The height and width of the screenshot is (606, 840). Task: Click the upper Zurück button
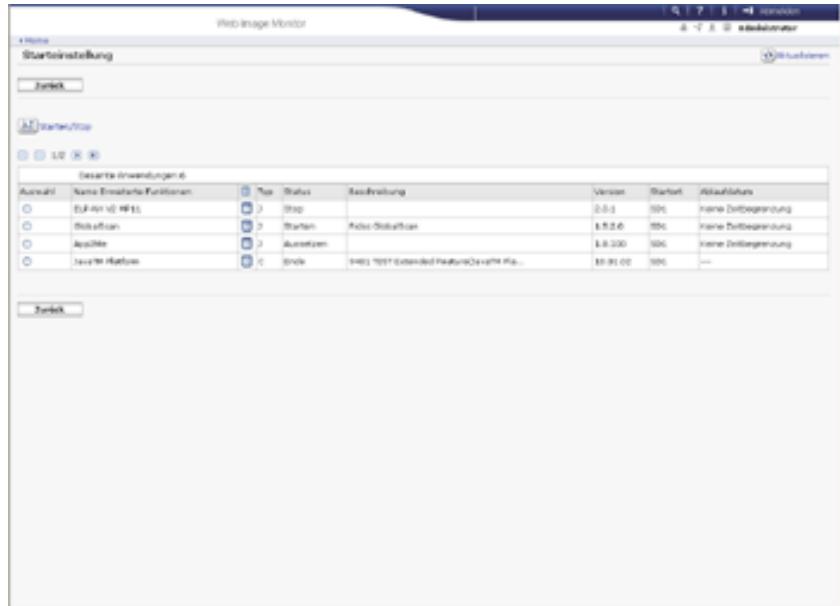50,85
